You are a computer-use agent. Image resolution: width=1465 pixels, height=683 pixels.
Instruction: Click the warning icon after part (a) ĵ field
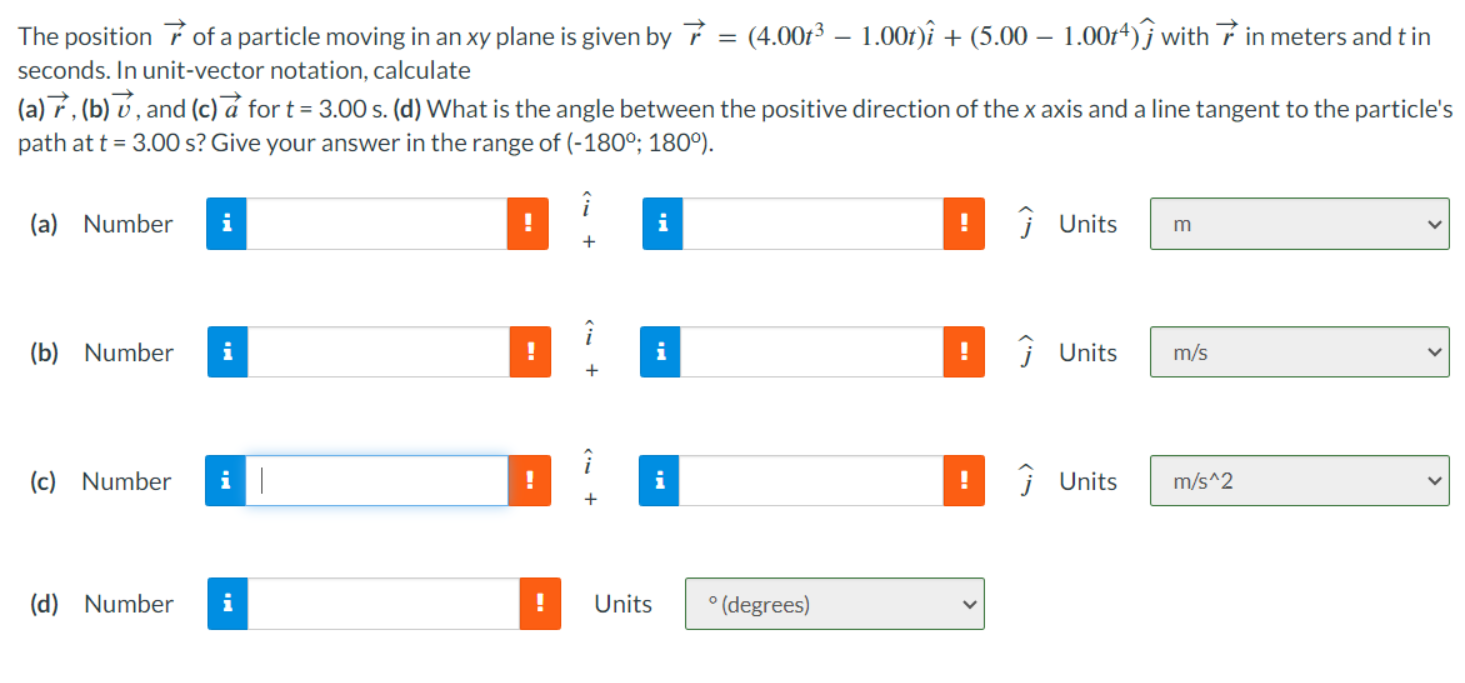pyautogui.click(x=965, y=223)
